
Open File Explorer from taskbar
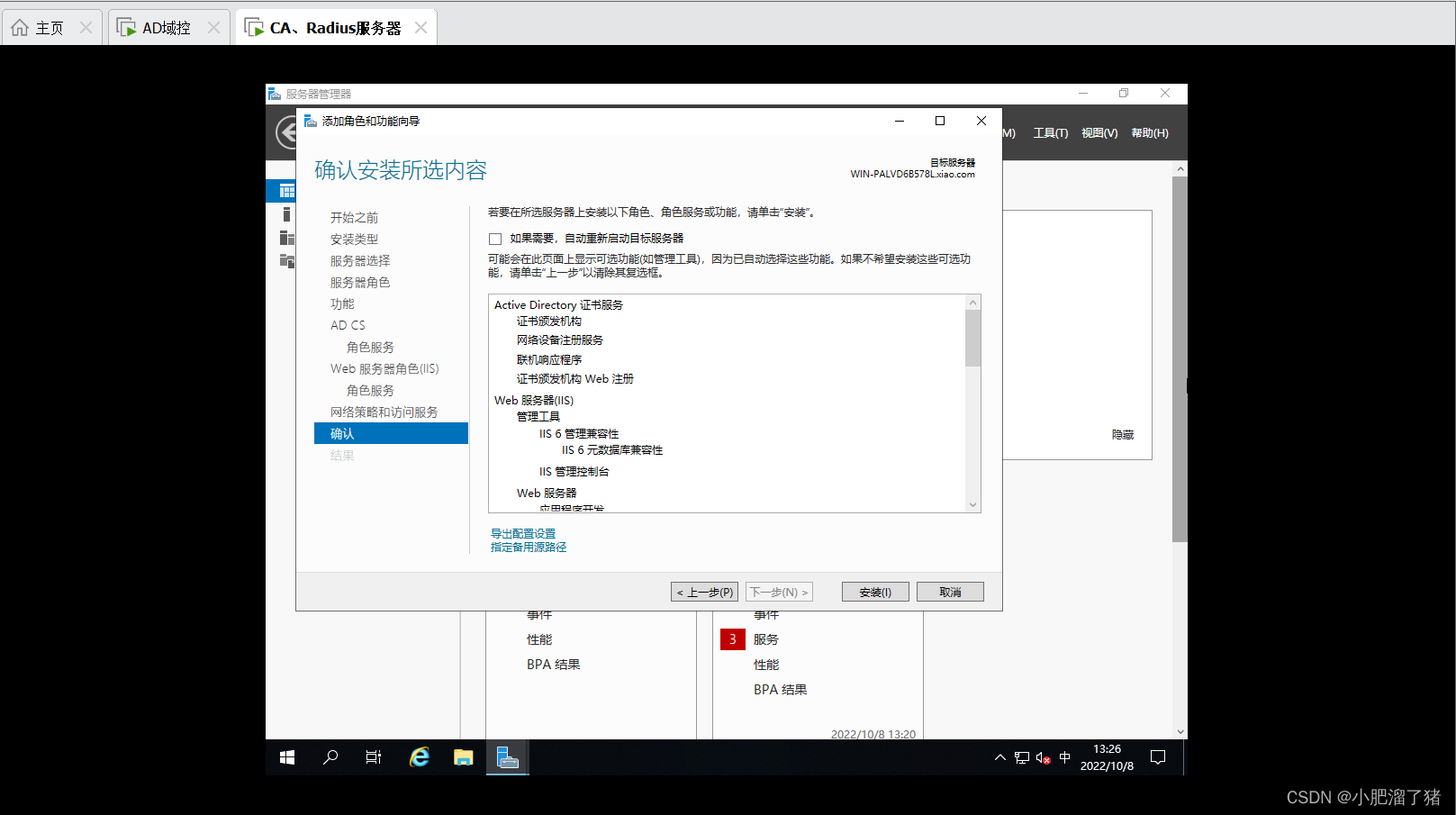(464, 758)
